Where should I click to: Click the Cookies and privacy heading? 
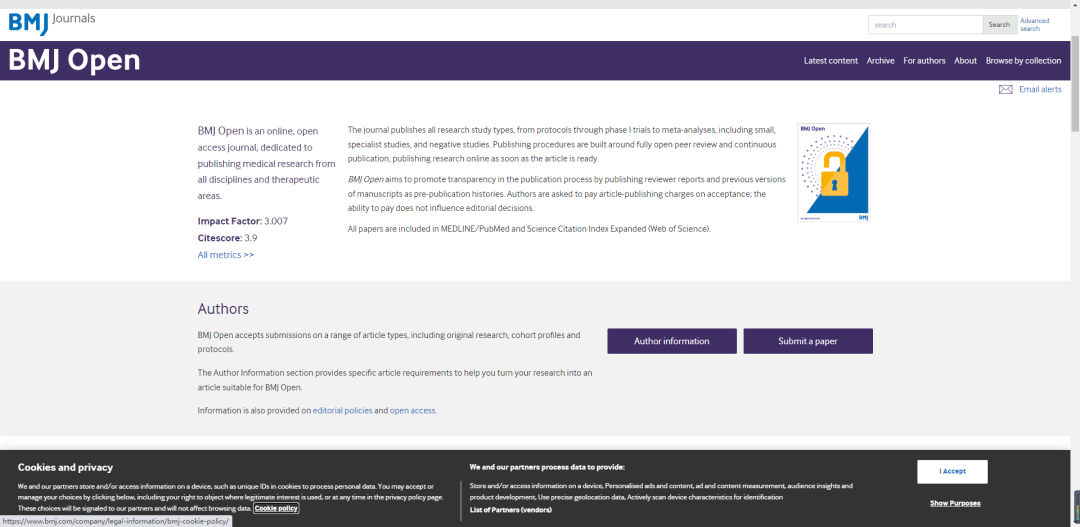[x=65, y=467]
